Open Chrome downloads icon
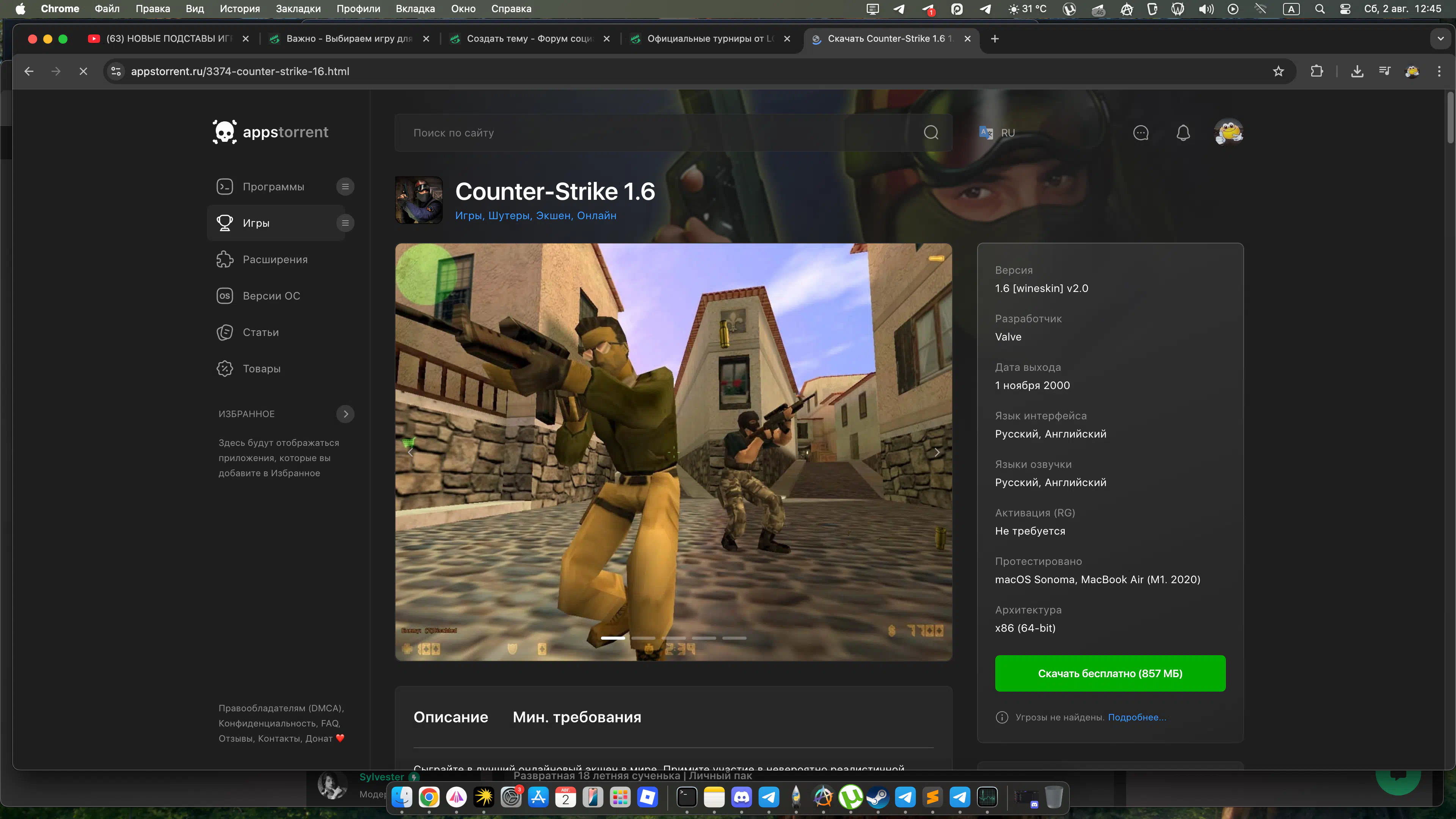The image size is (1456, 819). coord(1357,71)
